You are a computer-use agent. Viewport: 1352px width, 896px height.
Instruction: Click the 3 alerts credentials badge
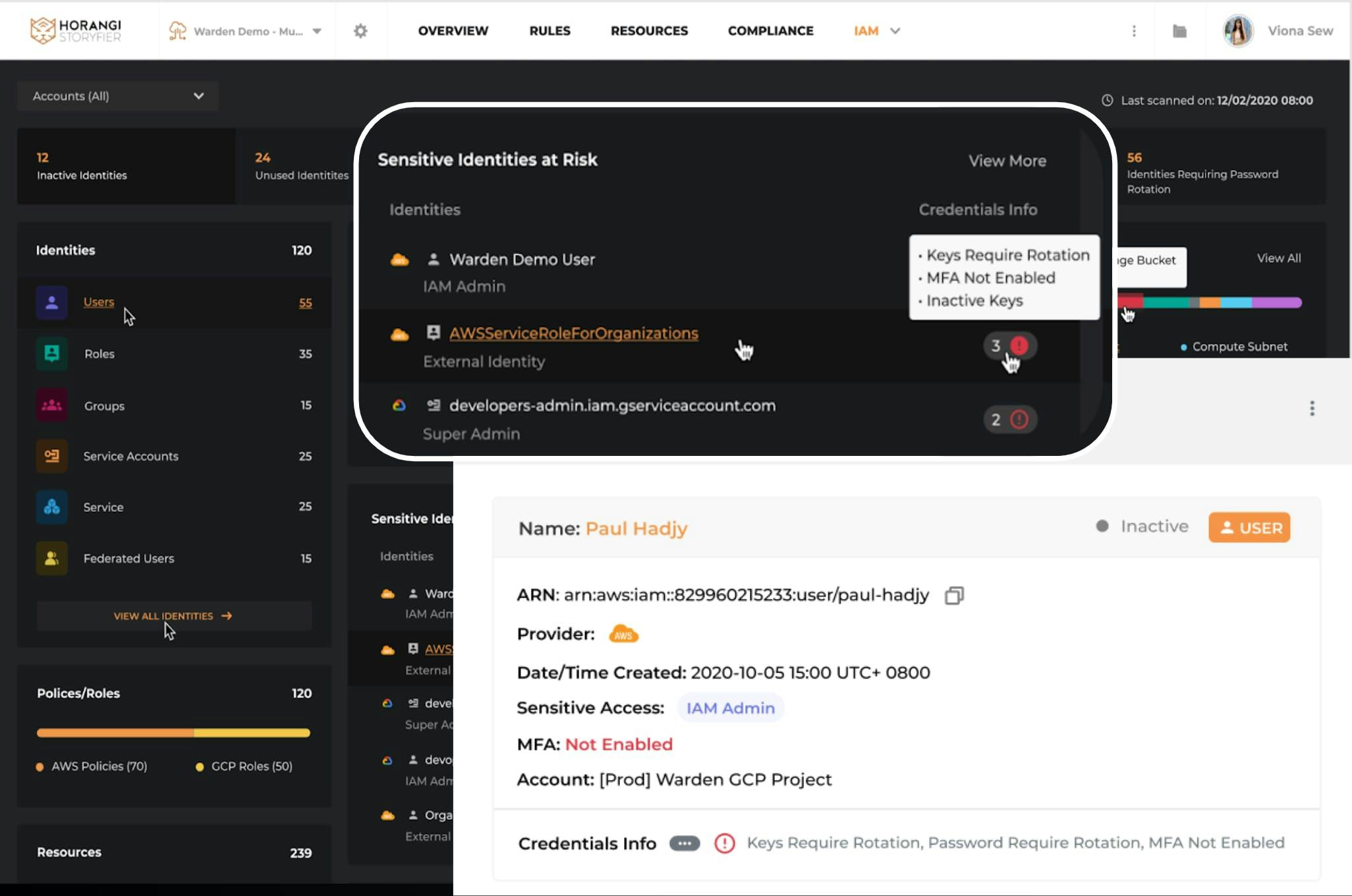pos(1010,345)
